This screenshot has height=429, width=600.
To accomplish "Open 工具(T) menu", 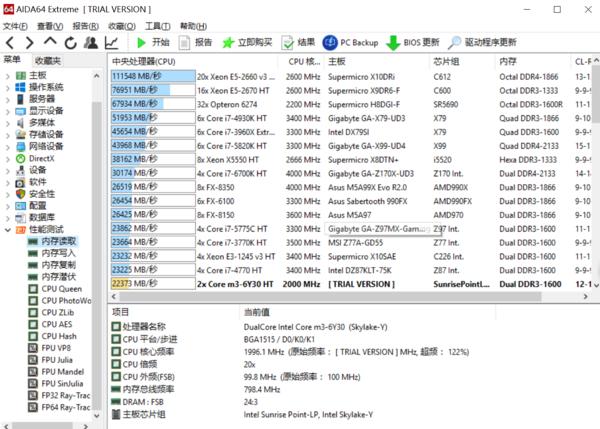I will pos(157,26).
